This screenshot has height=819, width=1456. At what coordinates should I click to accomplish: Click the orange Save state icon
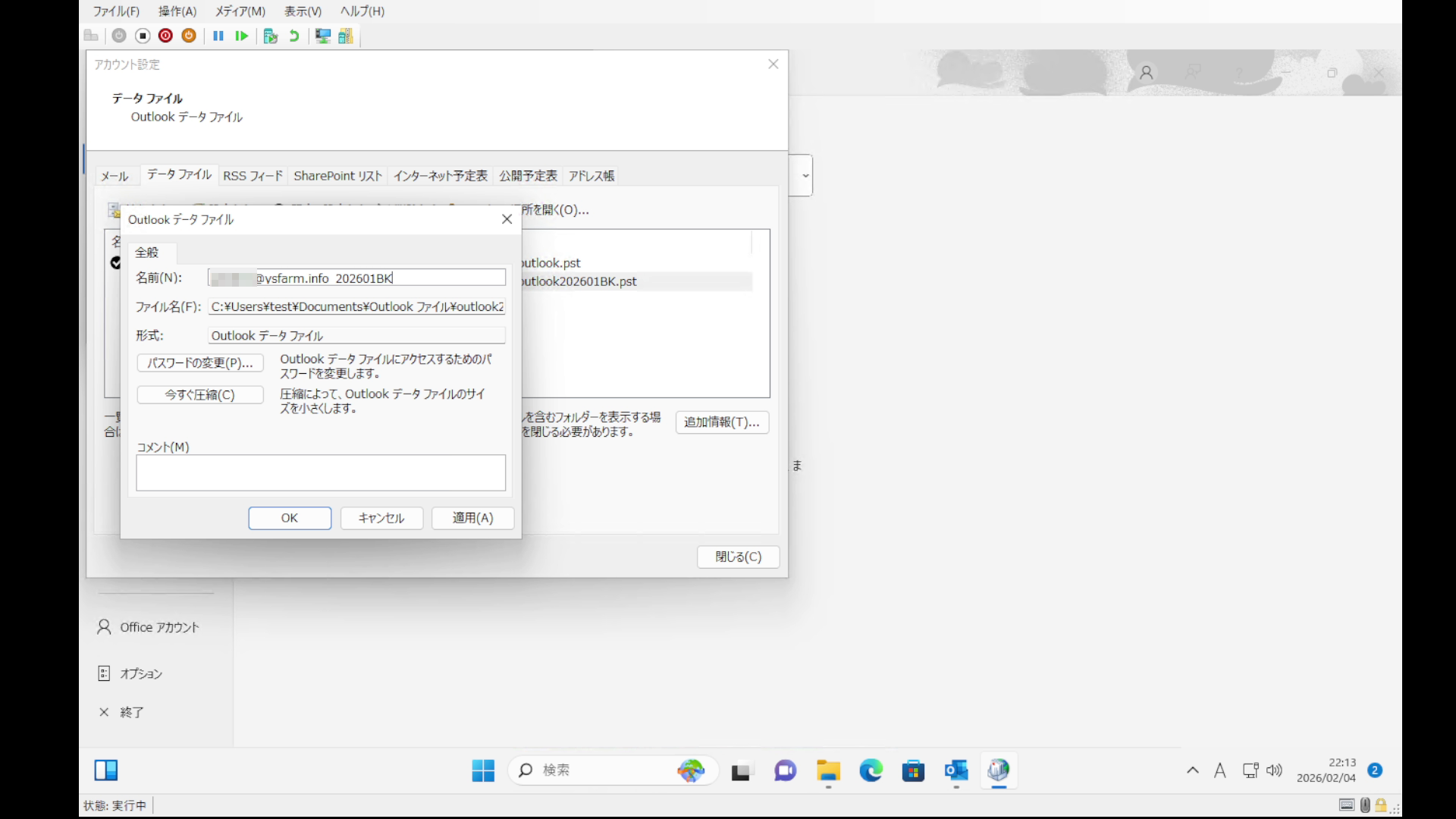click(x=189, y=36)
